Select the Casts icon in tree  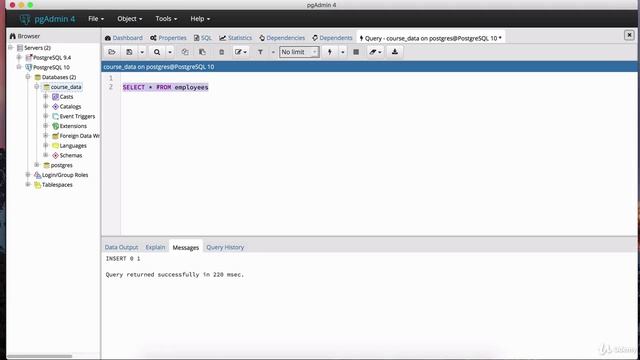[x=55, y=97]
